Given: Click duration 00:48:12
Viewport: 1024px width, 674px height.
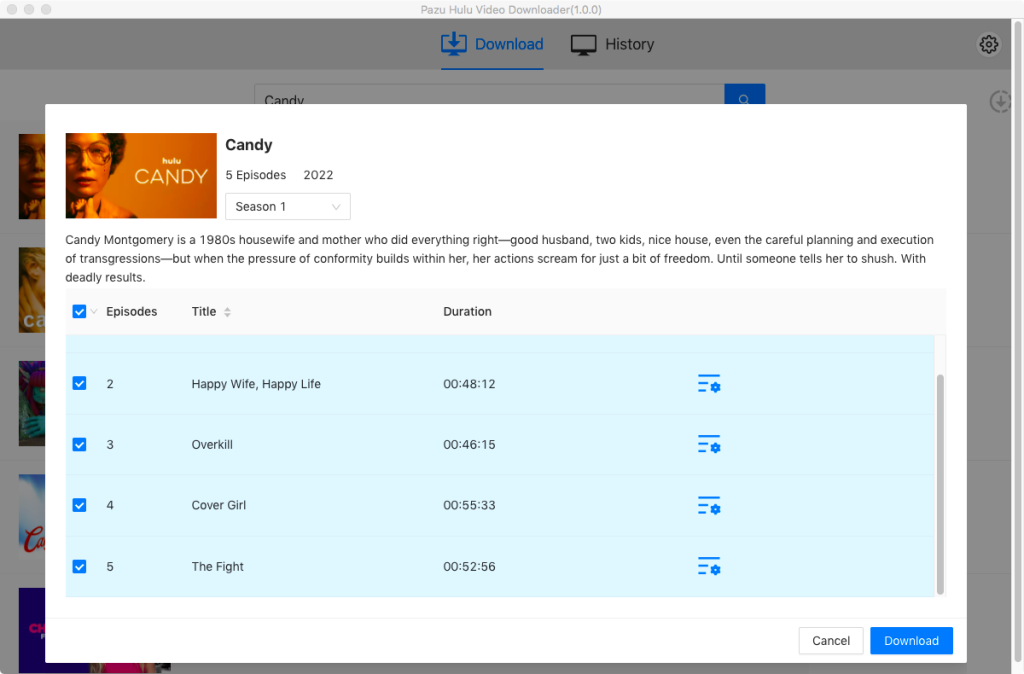Looking at the screenshot, I should 469,384.
